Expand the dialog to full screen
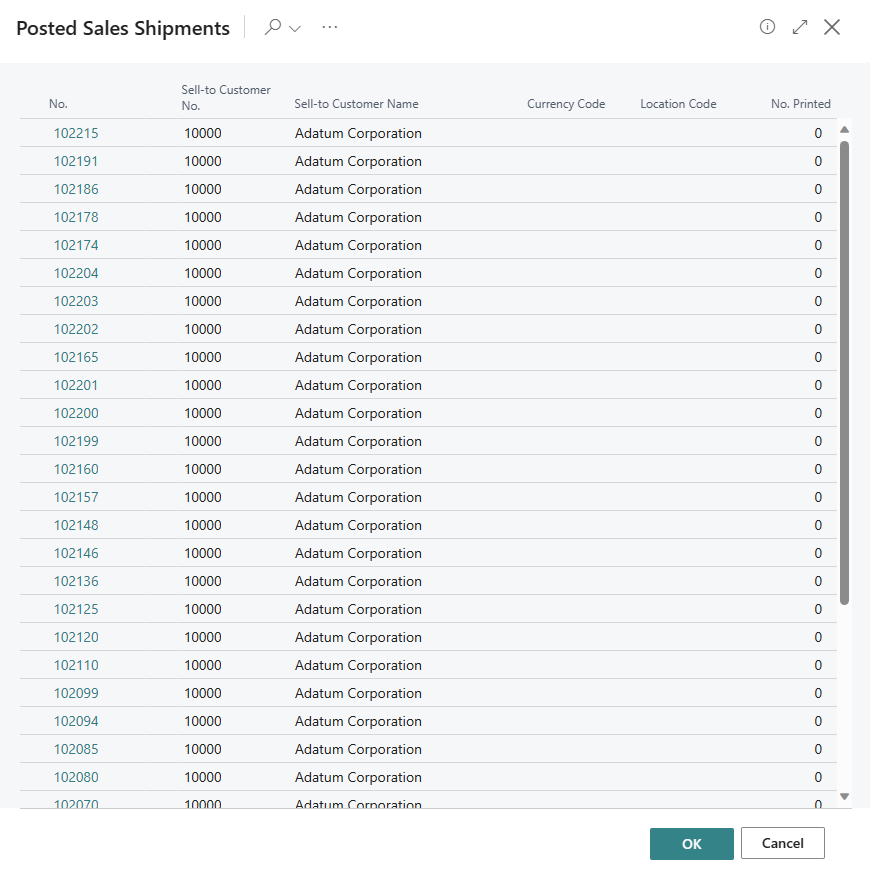Viewport: 870px width, 880px height. pyautogui.click(x=799, y=28)
